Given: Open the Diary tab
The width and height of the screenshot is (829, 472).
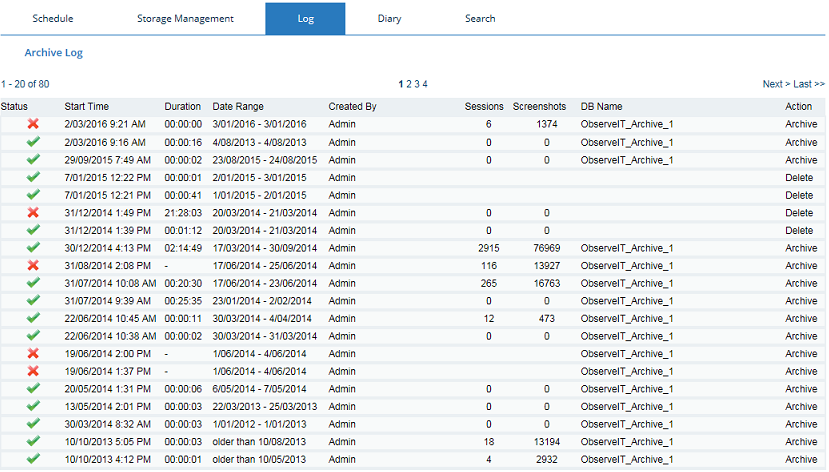Looking at the screenshot, I should tap(390, 19).
